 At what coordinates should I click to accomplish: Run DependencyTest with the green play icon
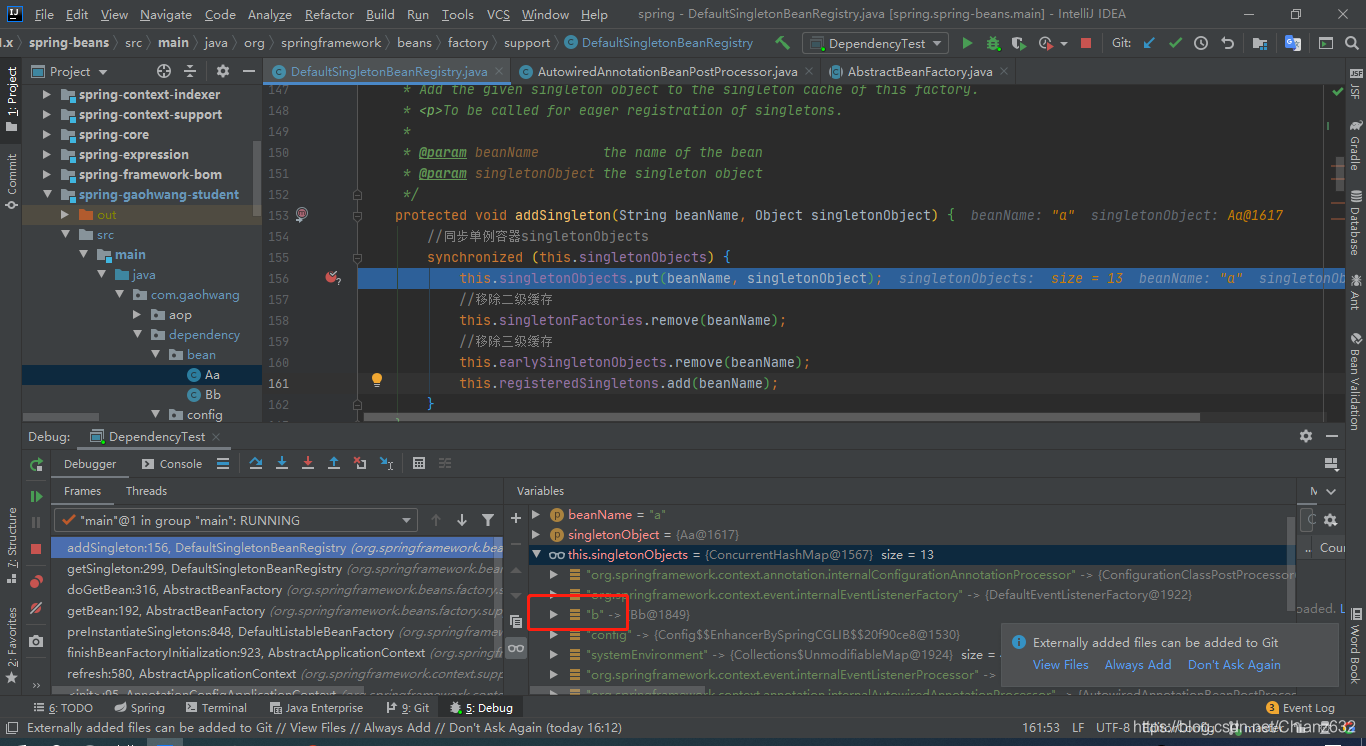tap(967, 43)
